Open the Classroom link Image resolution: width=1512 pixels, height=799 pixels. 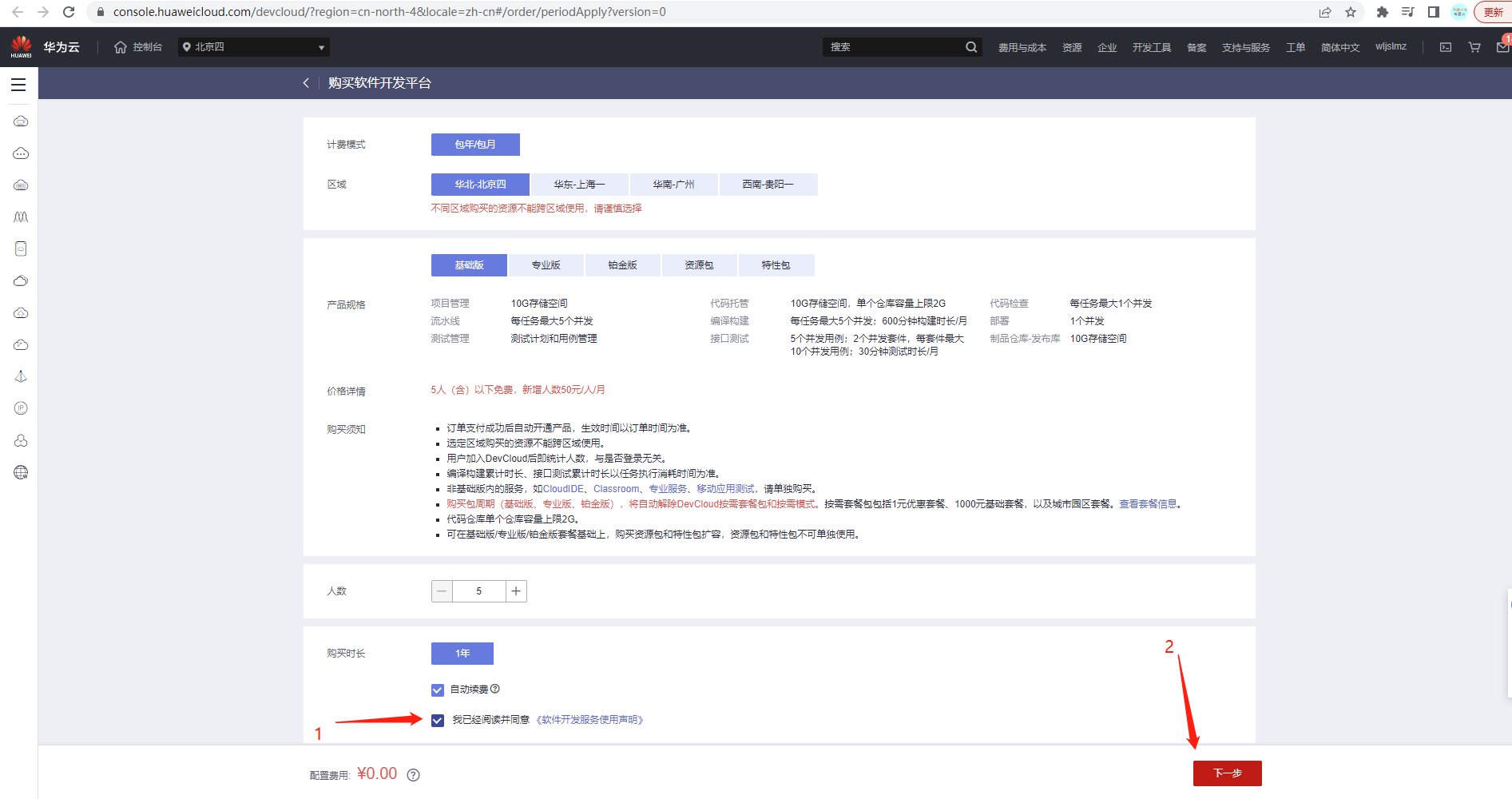pyautogui.click(x=616, y=489)
